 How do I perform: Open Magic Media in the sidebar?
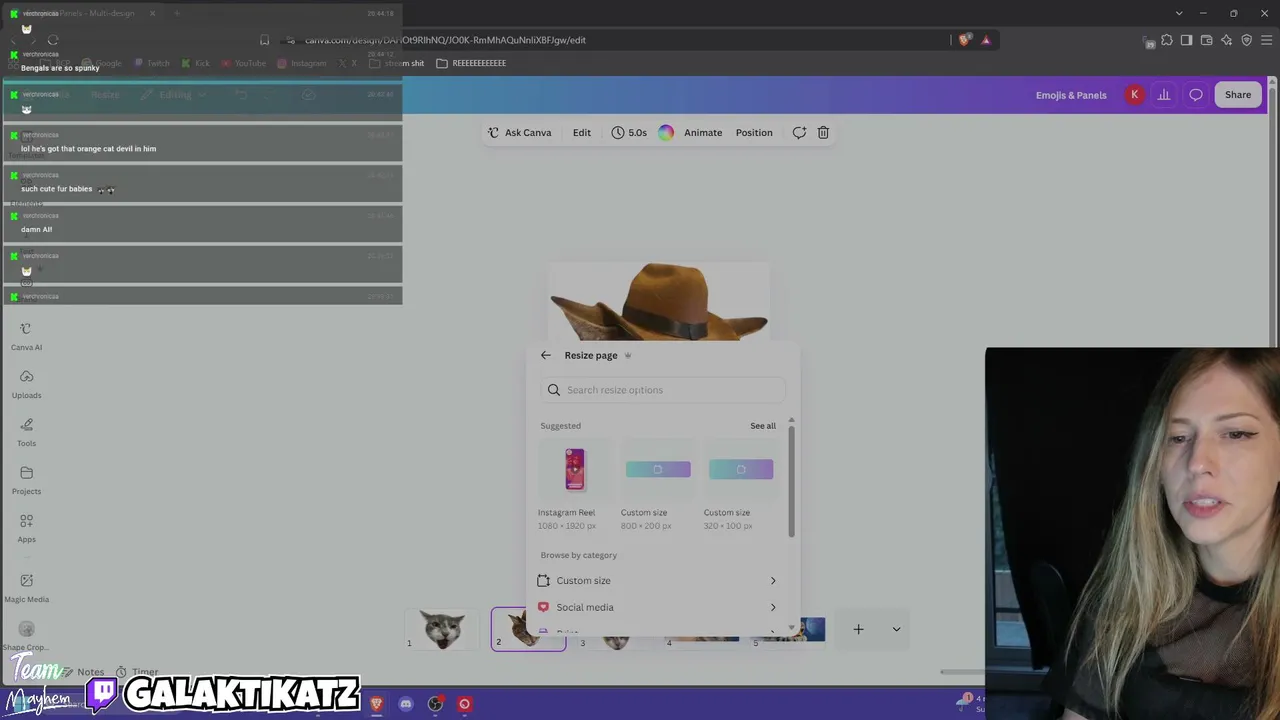[26, 589]
